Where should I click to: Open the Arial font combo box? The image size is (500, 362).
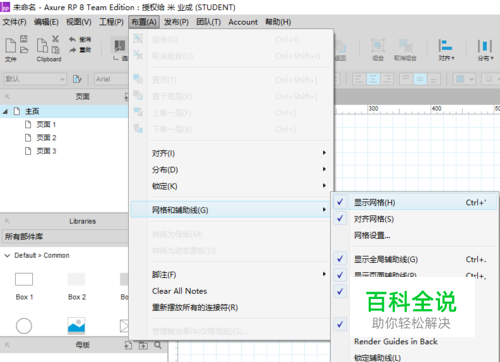[111, 79]
